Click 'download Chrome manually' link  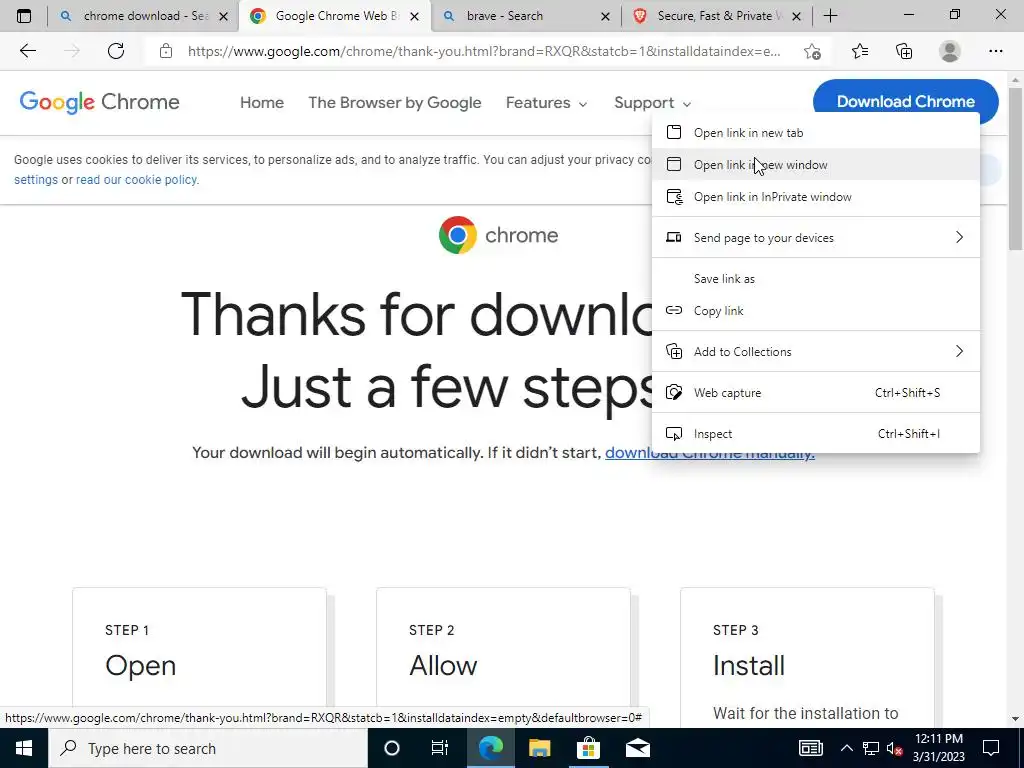coord(710,453)
